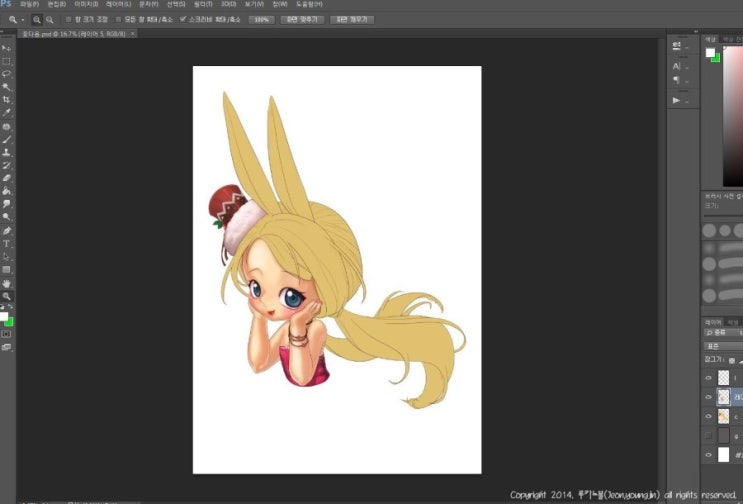Hide the yellow hair layer eye icon
The height and width of the screenshot is (504, 743).
coord(708,416)
